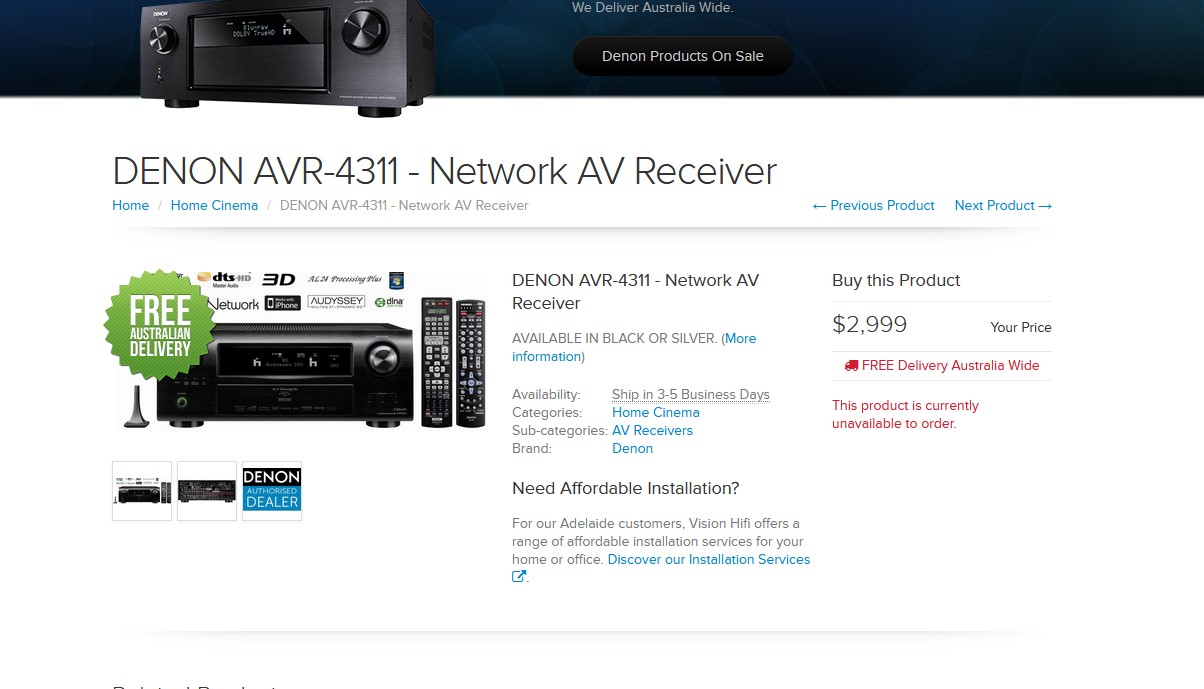Go to Home breadcrumb link
1204x689 pixels.
coord(130,205)
